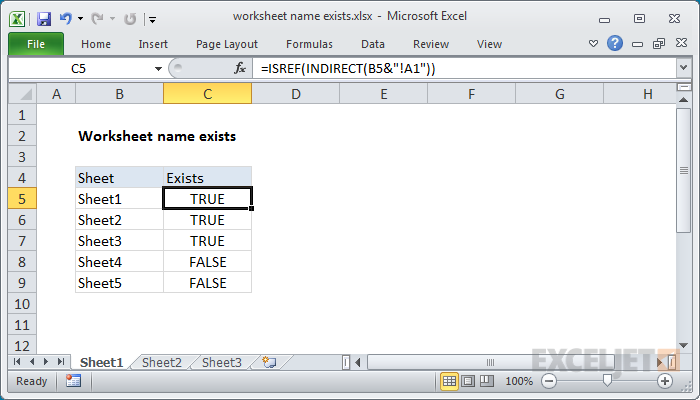Switch to the Insert ribbon tab
The width and height of the screenshot is (700, 400).
pyautogui.click(x=153, y=44)
